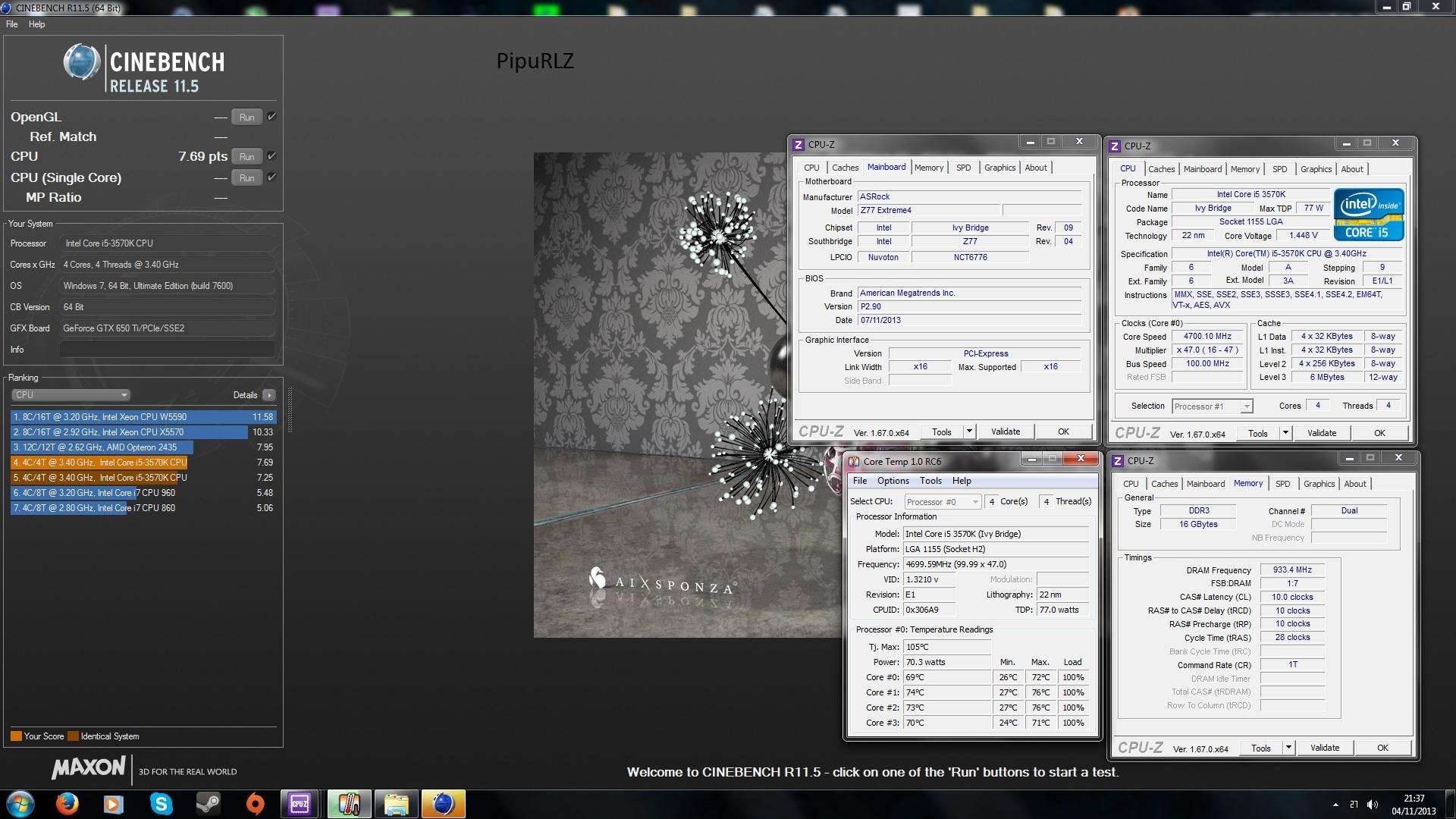
Task: Open Core Temp Tools menu
Action: click(930, 481)
